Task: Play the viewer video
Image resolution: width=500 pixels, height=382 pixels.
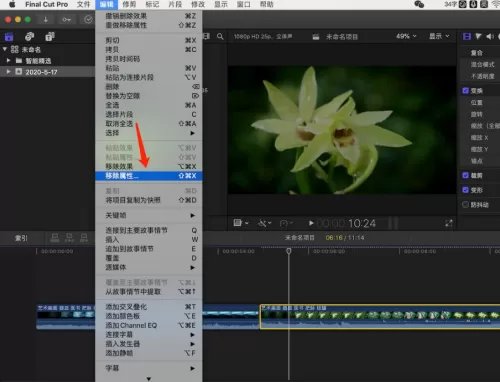Action: click(311, 223)
